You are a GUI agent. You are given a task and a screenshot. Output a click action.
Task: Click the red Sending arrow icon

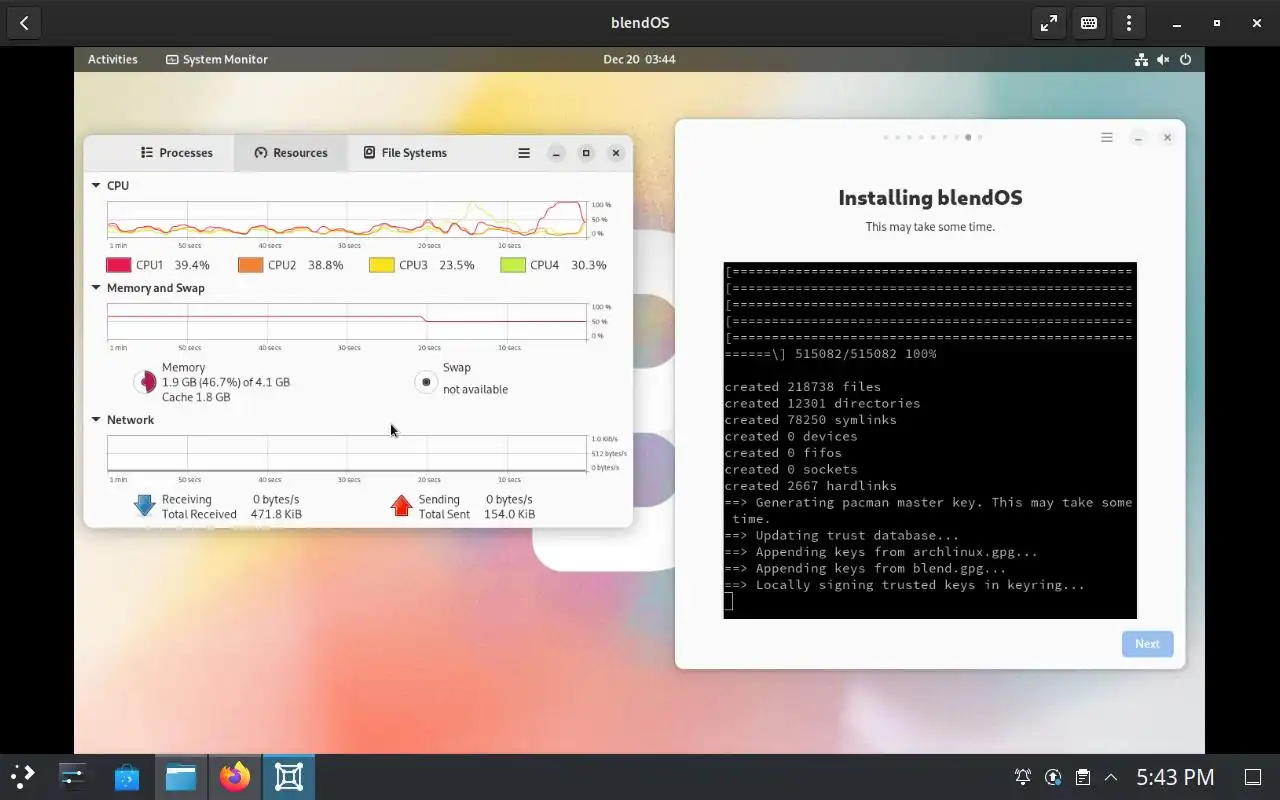point(401,506)
